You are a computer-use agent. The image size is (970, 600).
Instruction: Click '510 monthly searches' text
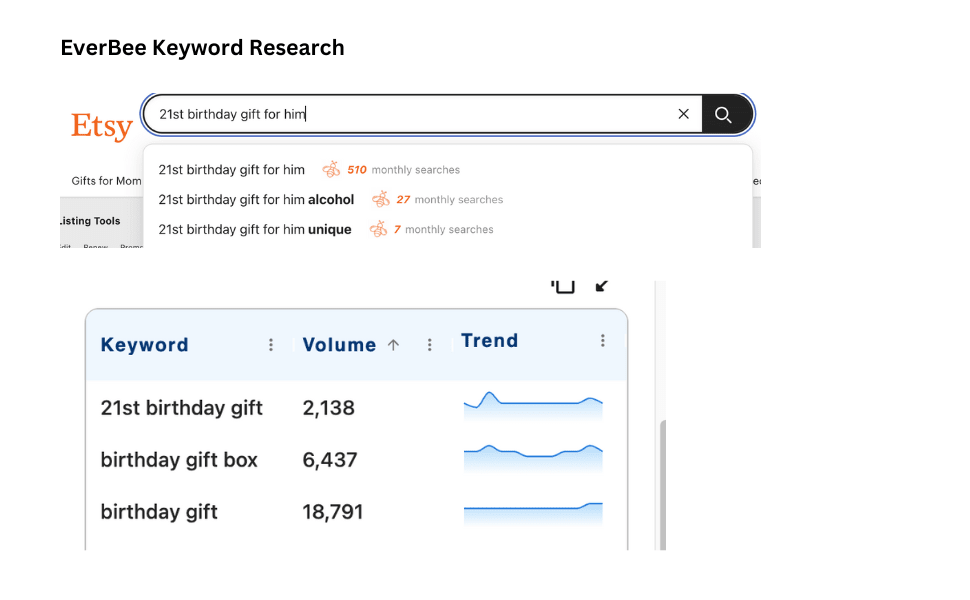403,169
